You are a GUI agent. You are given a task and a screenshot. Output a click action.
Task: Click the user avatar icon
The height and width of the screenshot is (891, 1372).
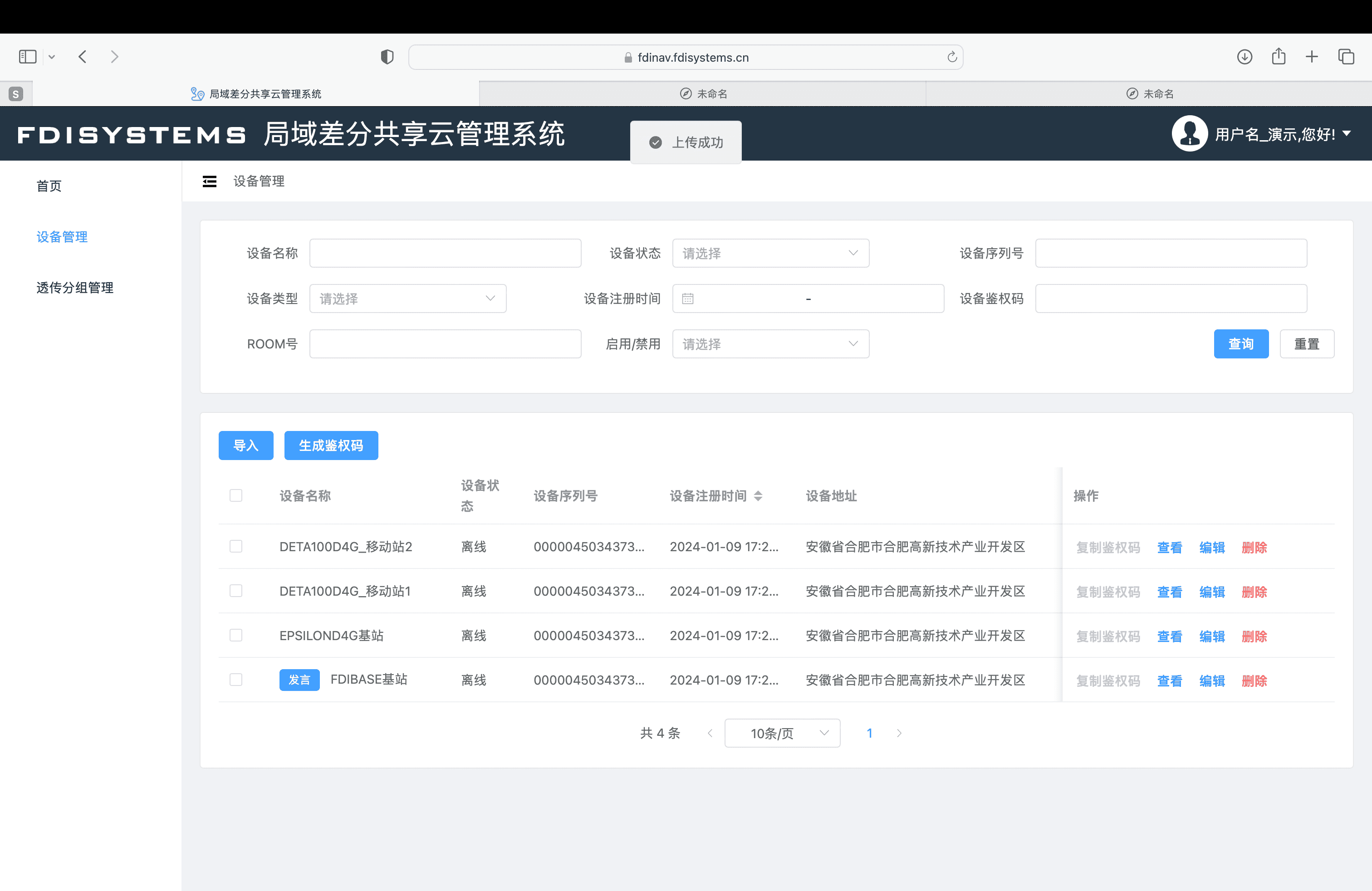[1189, 134]
